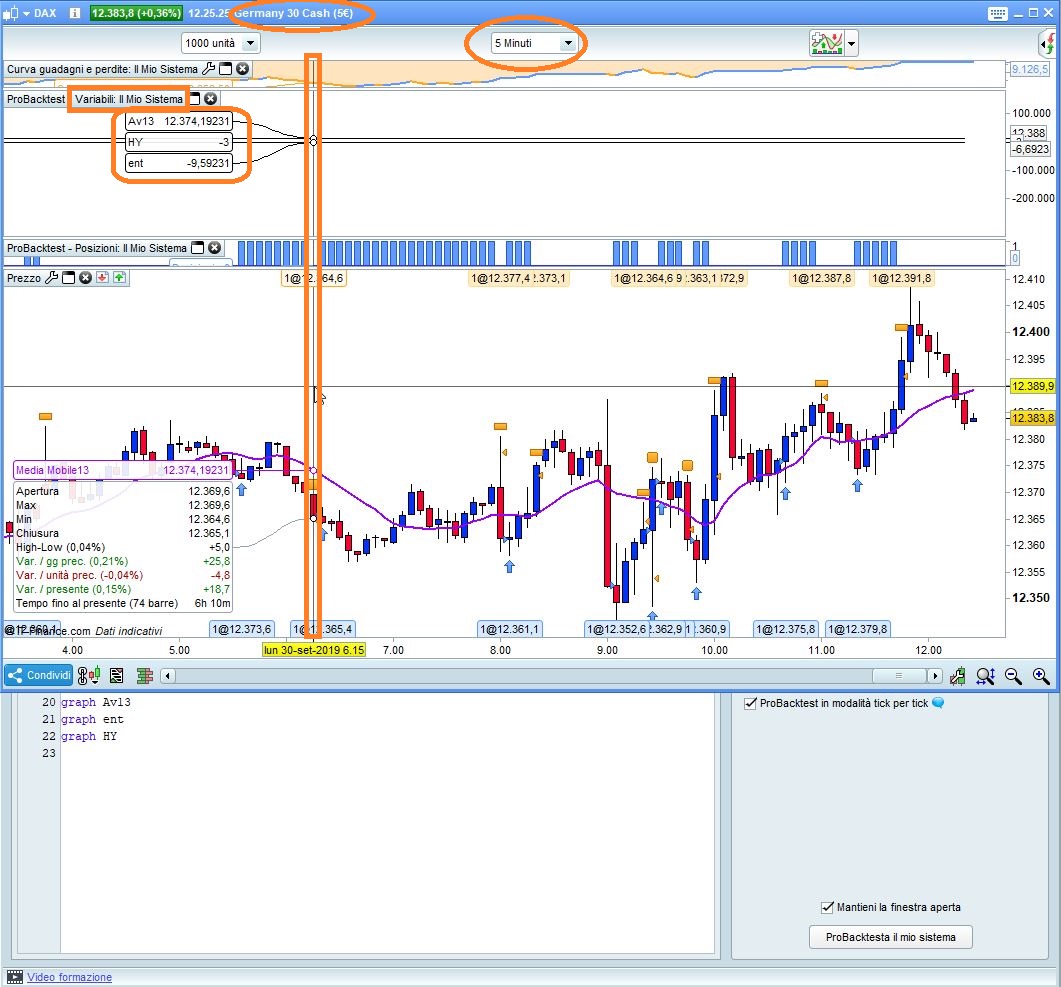Click the Prezzo panel label
Viewport: 1061px width, 987px height.
coord(24,277)
